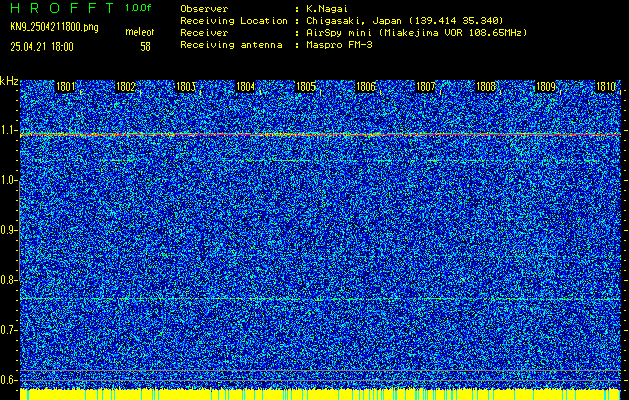Click the 1801 time marker
Screen dimensions: 629x400
(65, 87)
